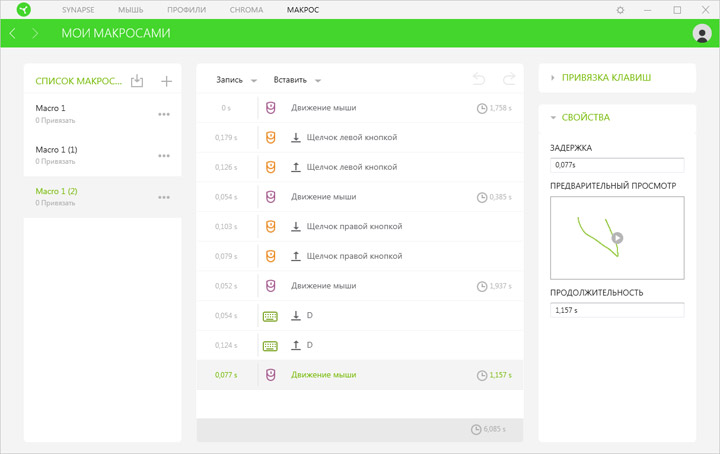Select Macro 1 in the list
Viewport: 720px width, 454px height.
[102, 114]
